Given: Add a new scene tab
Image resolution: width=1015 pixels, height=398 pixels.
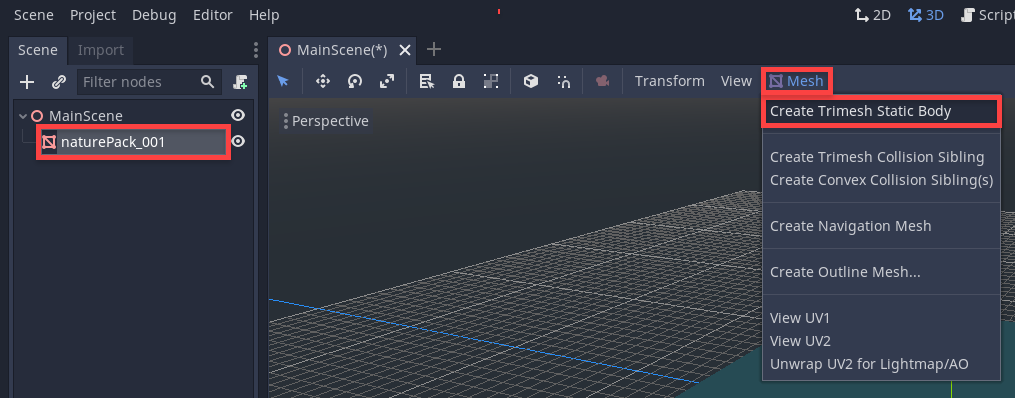Looking at the screenshot, I should click(434, 49).
